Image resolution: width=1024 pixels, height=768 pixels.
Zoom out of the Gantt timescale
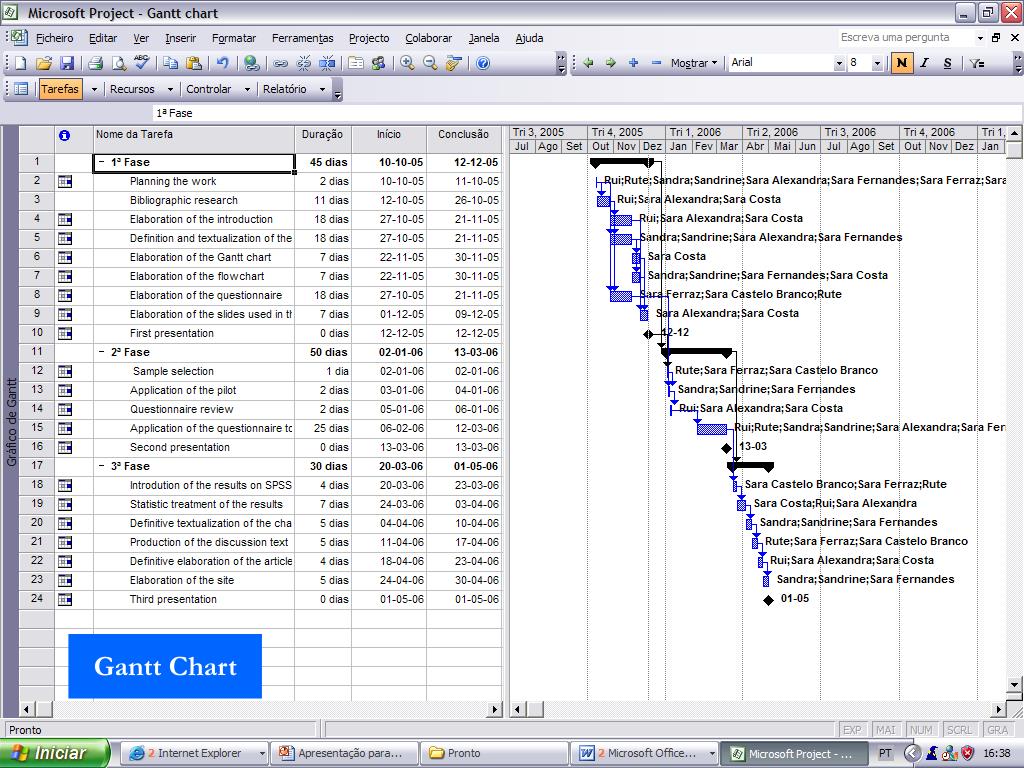point(430,63)
